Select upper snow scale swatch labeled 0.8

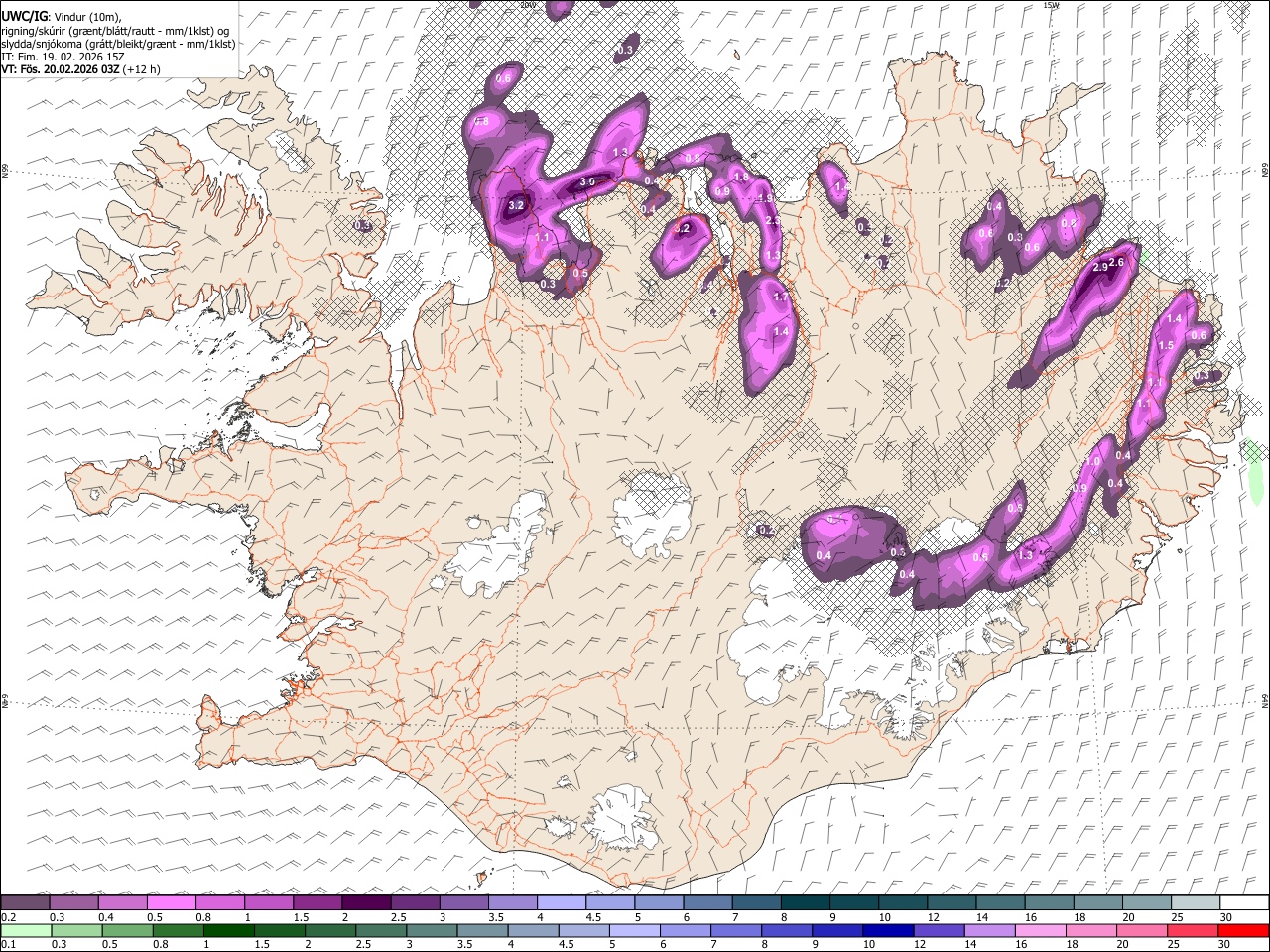tap(219, 903)
